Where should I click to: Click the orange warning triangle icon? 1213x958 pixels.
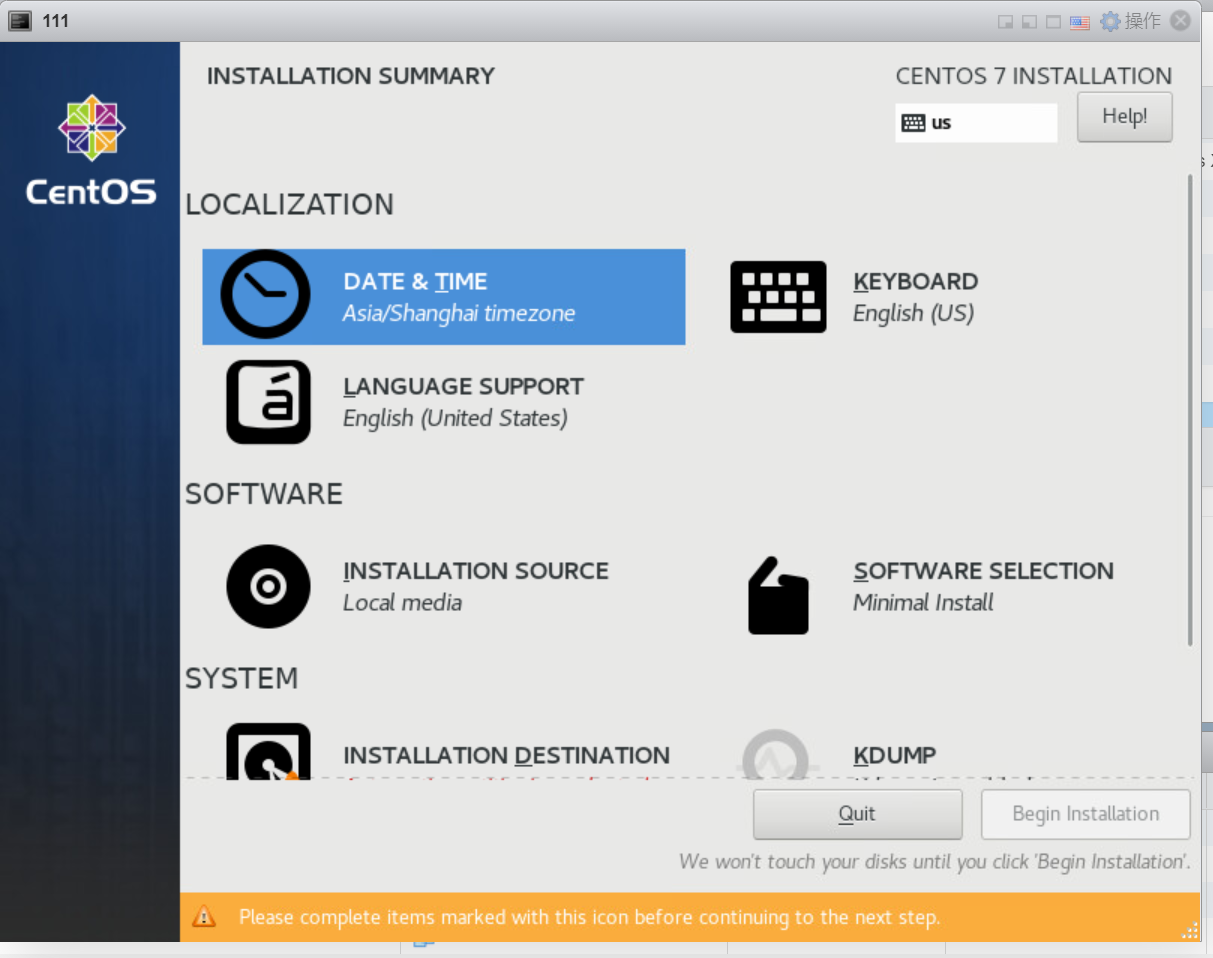(x=204, y=916)
